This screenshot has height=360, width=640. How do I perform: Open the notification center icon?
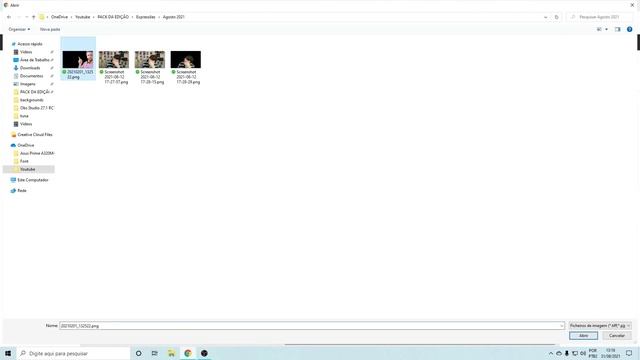[629, 353]
